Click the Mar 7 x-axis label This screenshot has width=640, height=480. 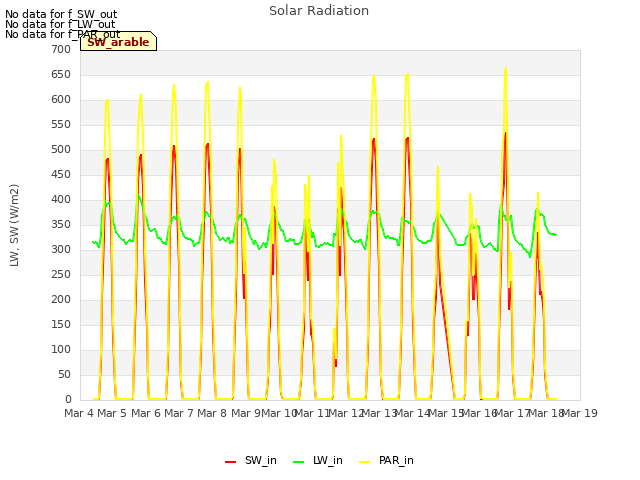(x=179, y=413)
